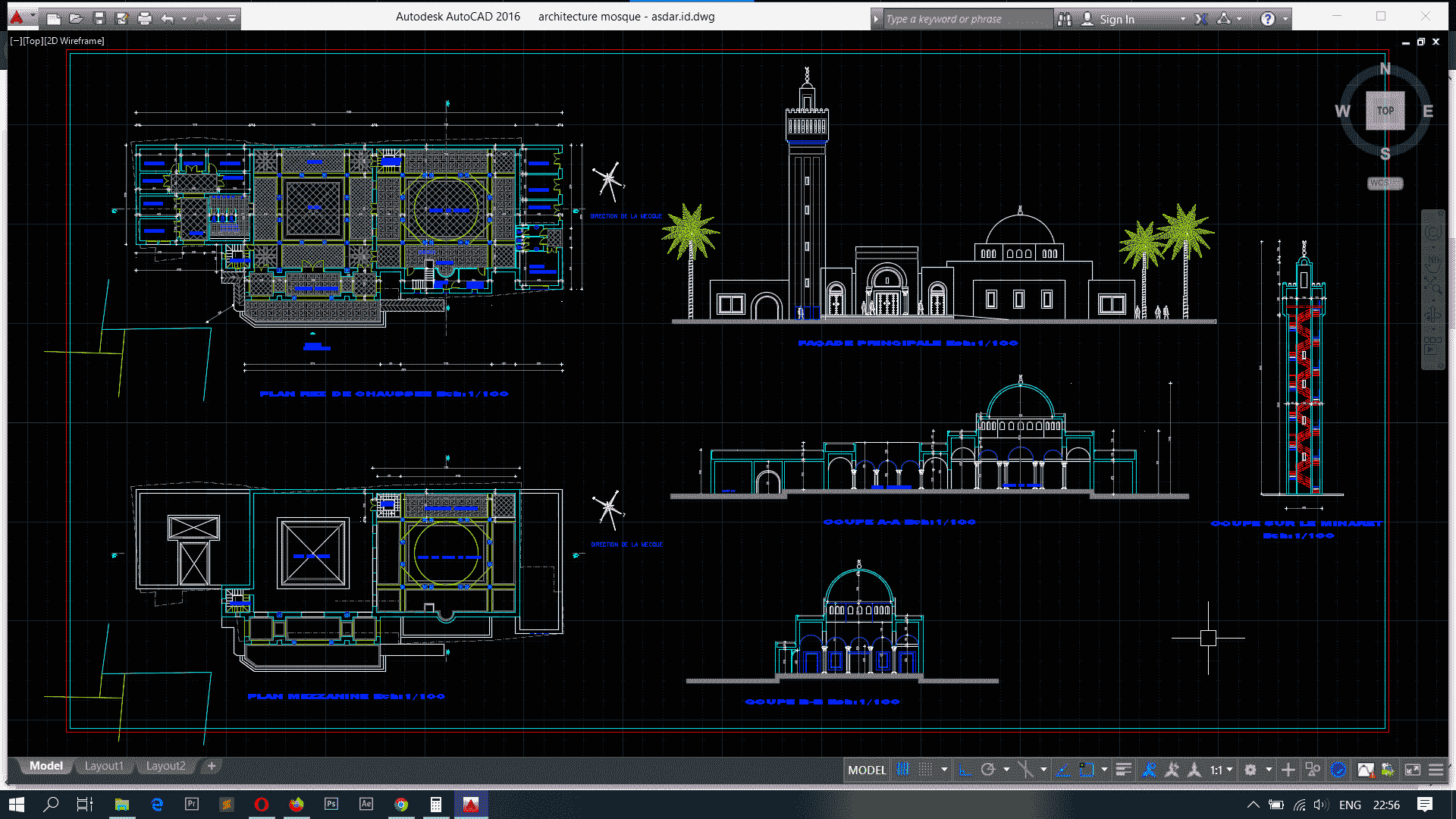Viewport: 1456px width, 819px height.
Task: Switch to the Model tab
Action: point(45,766)
